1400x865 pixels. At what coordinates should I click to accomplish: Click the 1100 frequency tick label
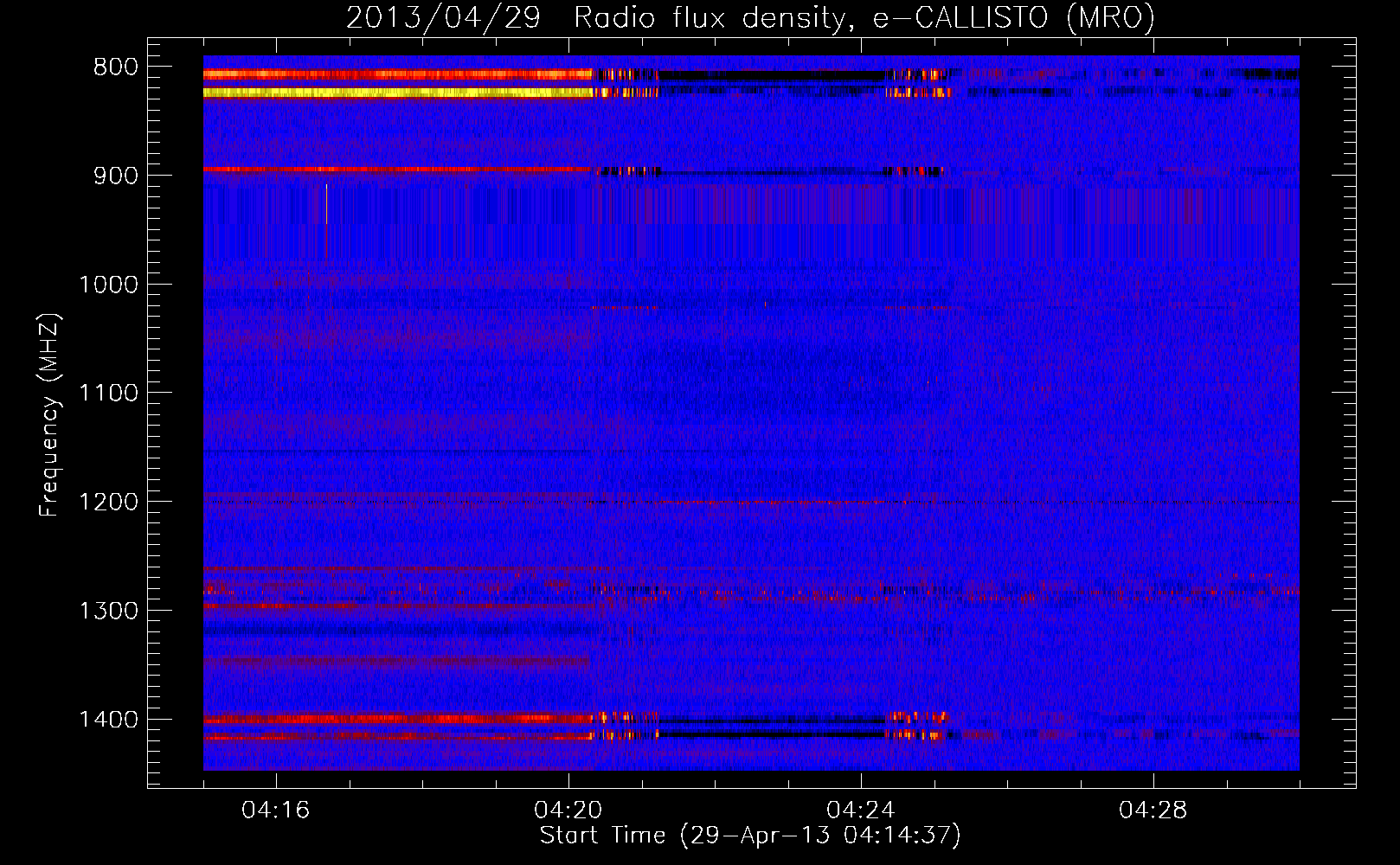click(108, 394)
